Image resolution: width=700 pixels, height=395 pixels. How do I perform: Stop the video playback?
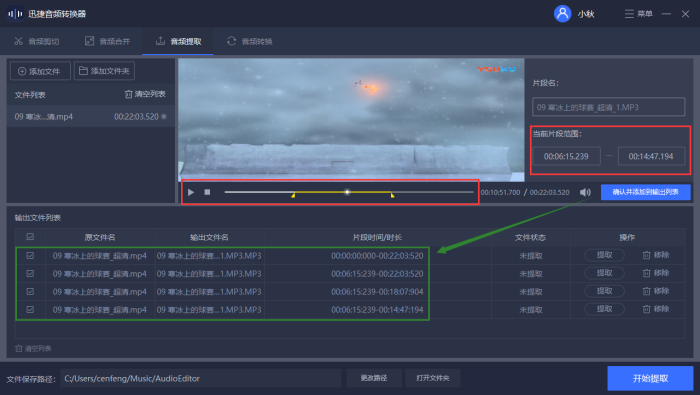click(207, 192)
